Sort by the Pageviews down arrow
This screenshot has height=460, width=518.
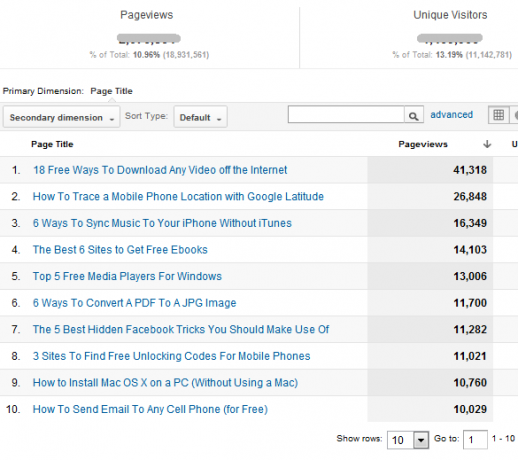point(487,144)
